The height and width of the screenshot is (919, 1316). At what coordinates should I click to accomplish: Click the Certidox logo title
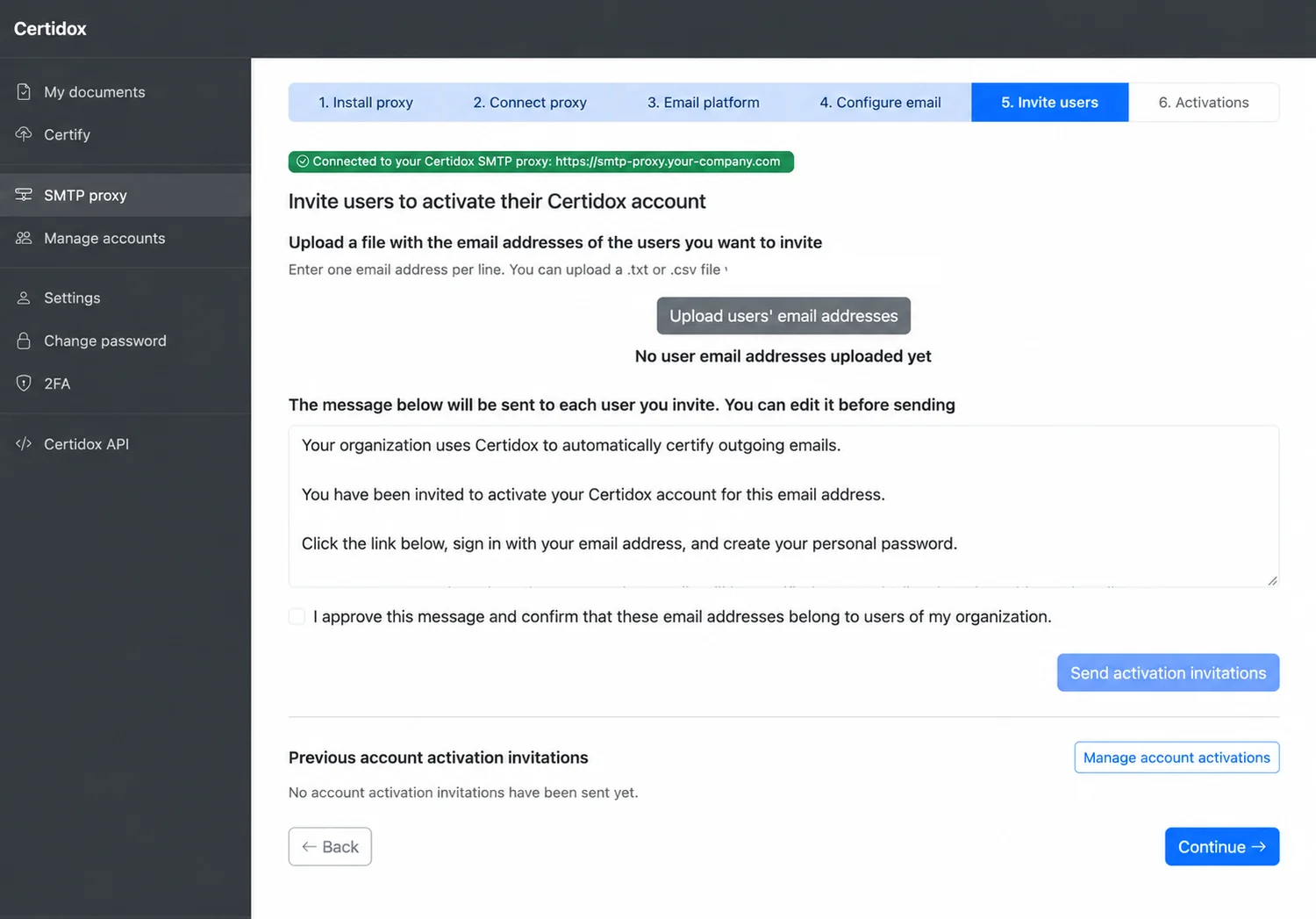tap(50, 29)
